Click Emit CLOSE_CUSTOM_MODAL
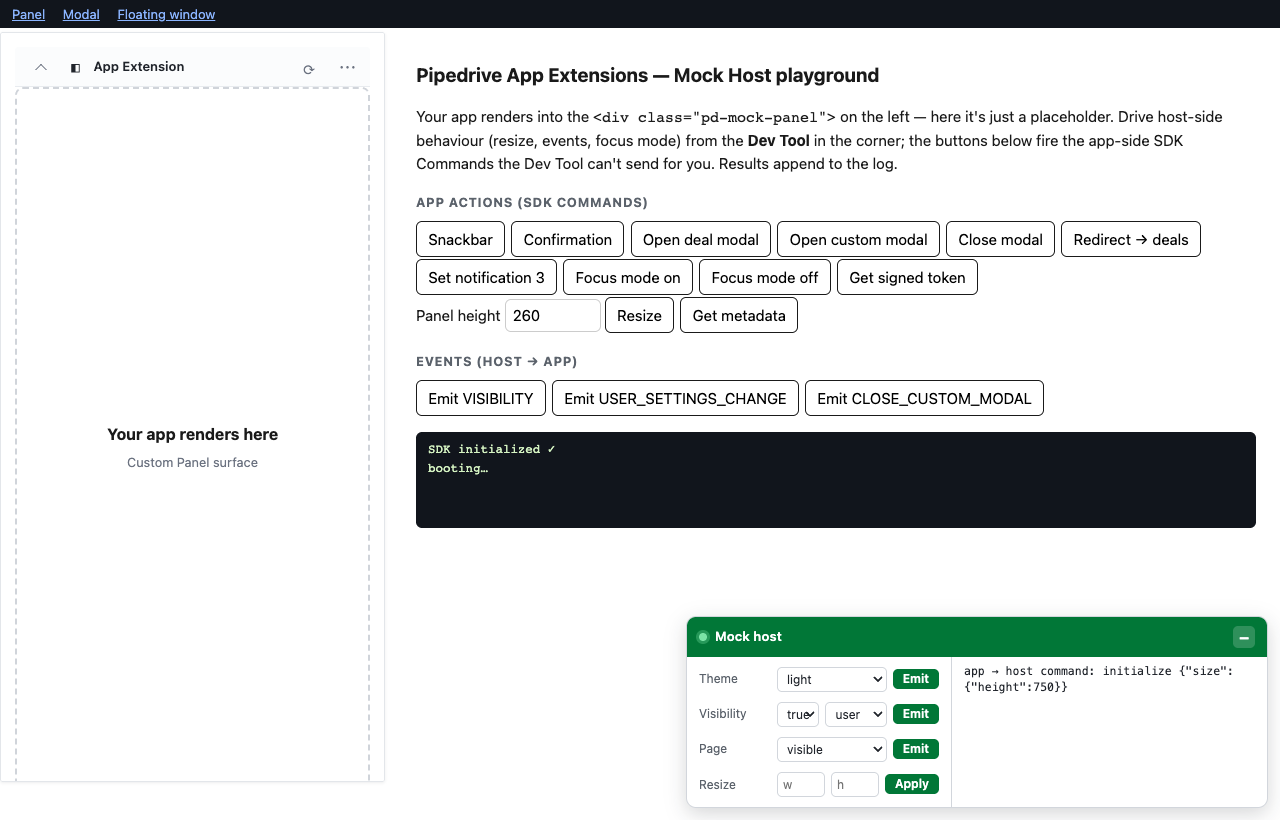 [924, 398]
